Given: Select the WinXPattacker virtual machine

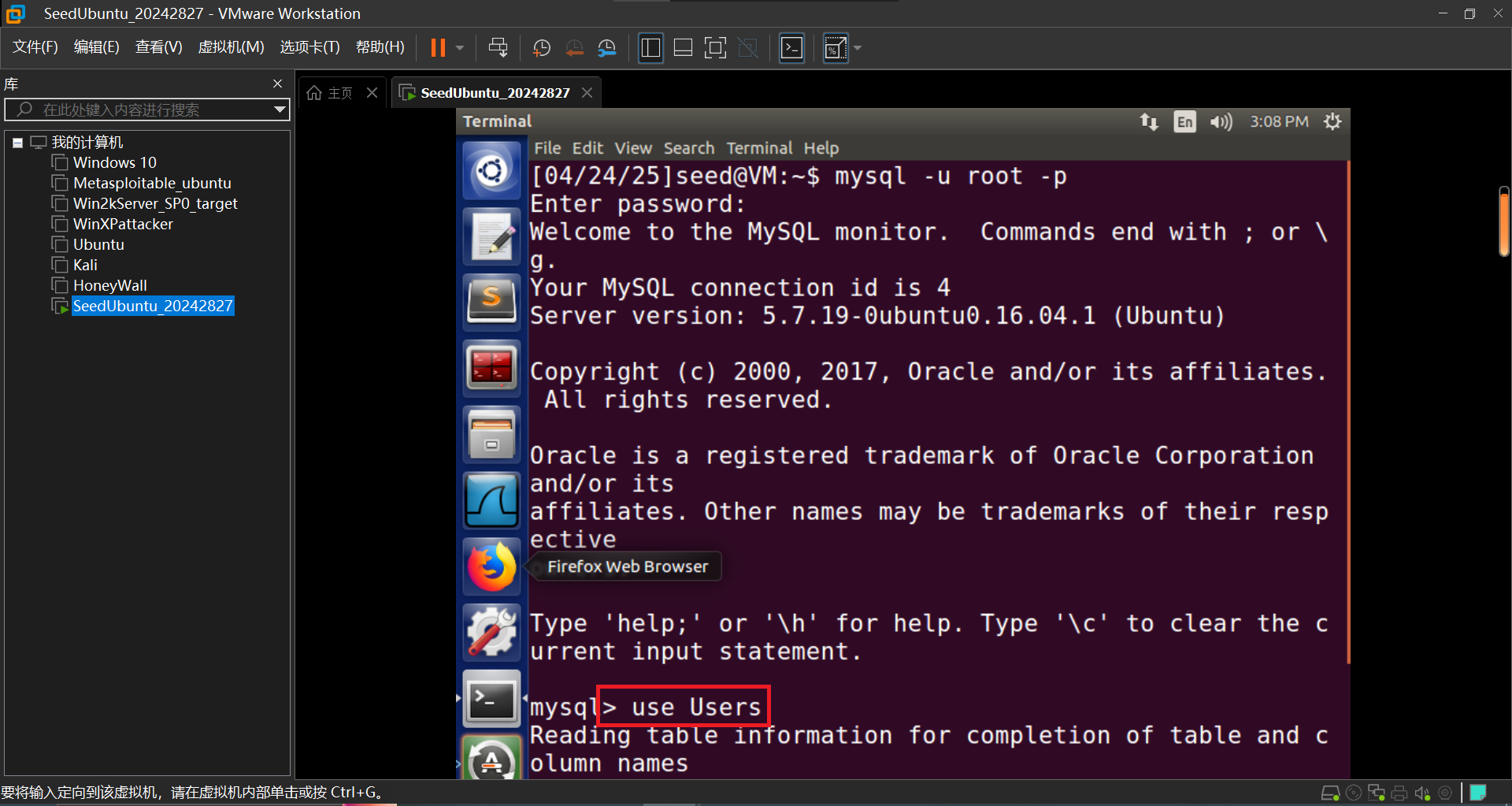Looking at the screenshot, I should pyautogui.click(x=123, y=224).
